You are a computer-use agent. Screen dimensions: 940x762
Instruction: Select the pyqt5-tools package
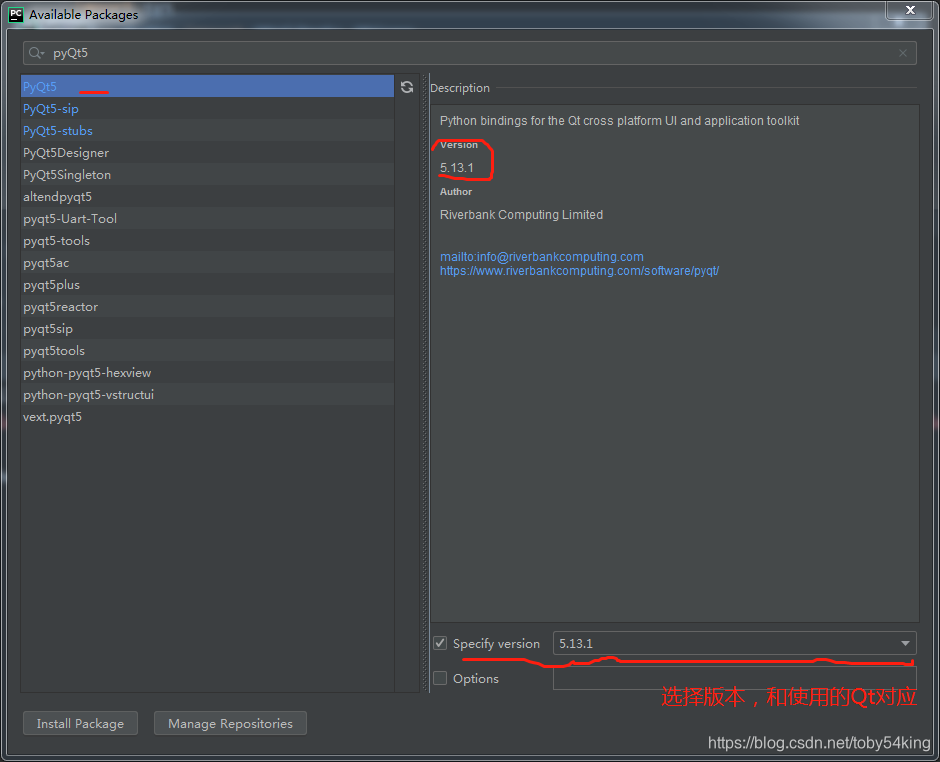(x=207, y=240)
